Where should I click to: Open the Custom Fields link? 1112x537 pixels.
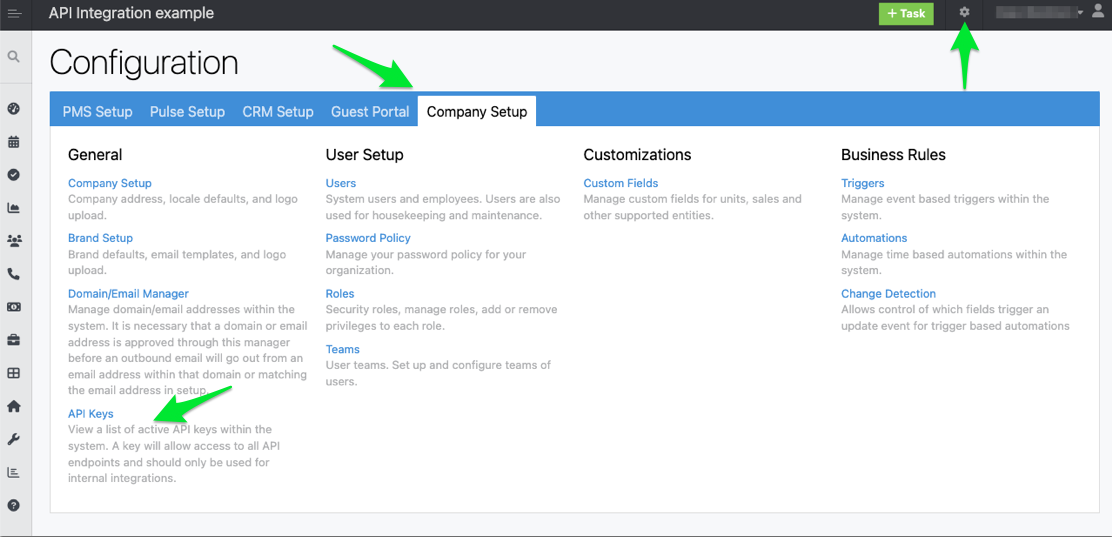[x=621, y=183]
